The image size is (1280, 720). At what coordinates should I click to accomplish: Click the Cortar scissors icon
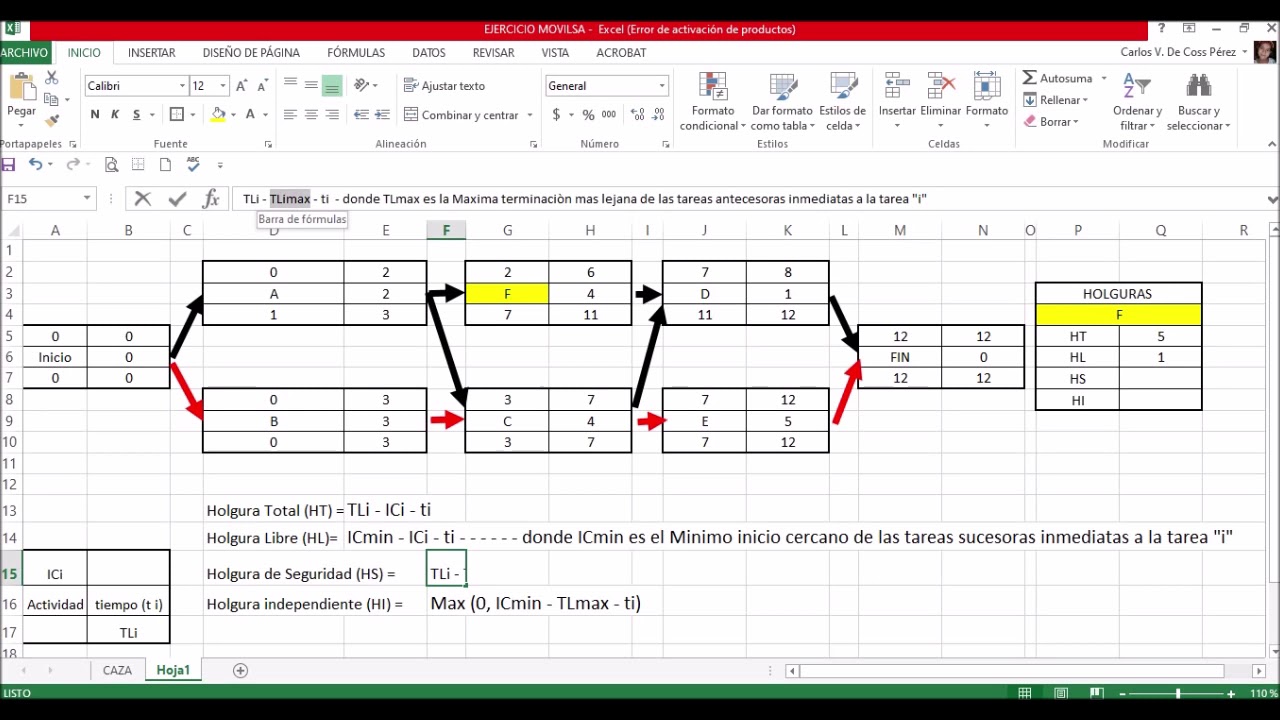[x=51, y=78]
